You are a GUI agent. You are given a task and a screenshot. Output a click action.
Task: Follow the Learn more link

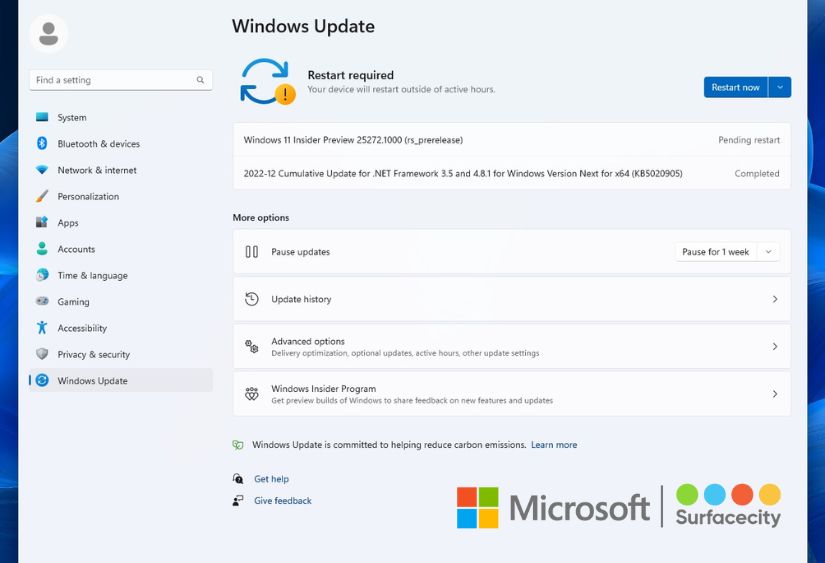pos(554,445)
